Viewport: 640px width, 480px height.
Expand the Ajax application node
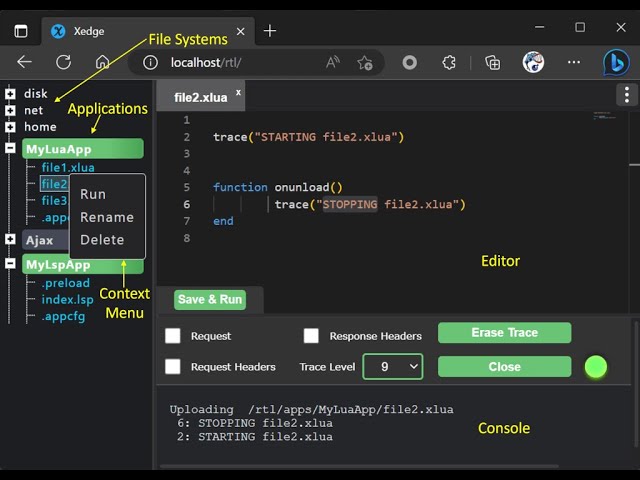coord(10,240)
